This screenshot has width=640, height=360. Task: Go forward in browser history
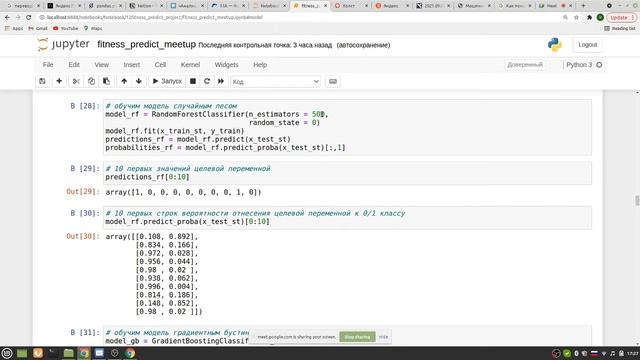point(18,17)
